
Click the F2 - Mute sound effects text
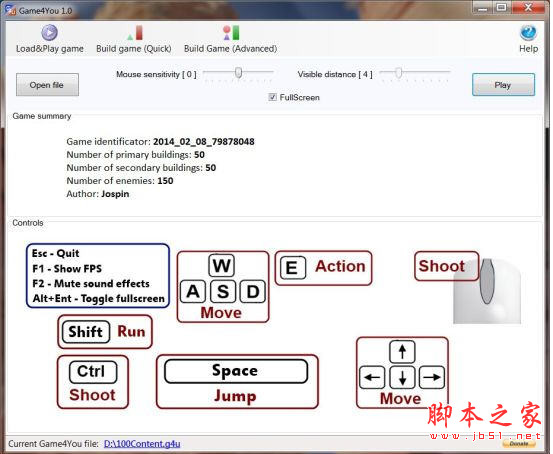91,283
